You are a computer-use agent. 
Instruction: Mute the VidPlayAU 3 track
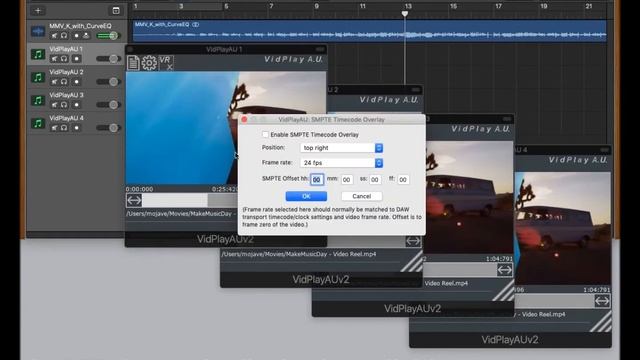pos(54,104)
